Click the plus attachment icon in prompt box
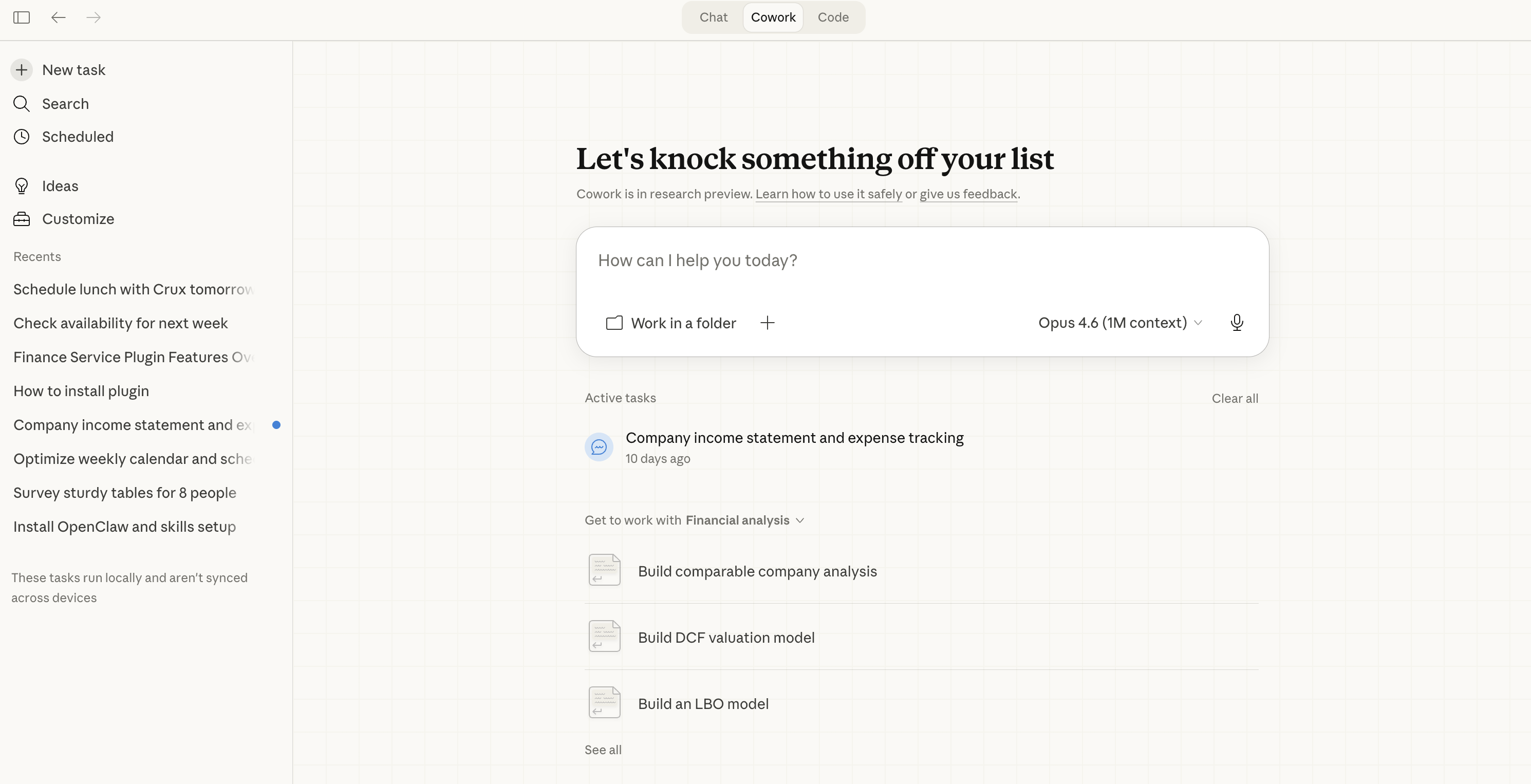Viewport: 1531px width, 784px height. pyautogui.click(x=767, y=323)
